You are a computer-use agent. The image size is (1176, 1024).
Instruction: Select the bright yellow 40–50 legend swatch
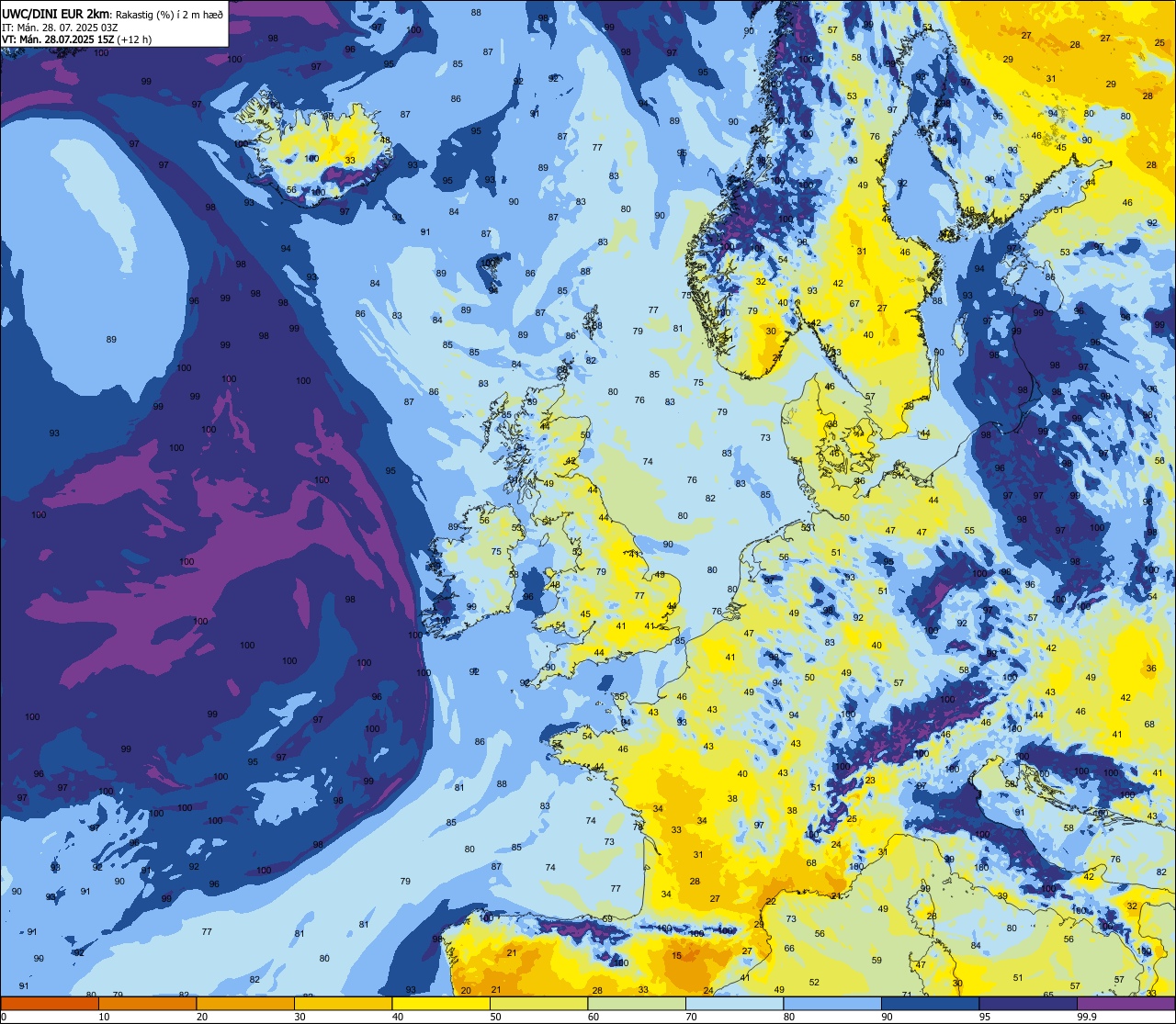pyautogui.click(x=440, y=1004)
